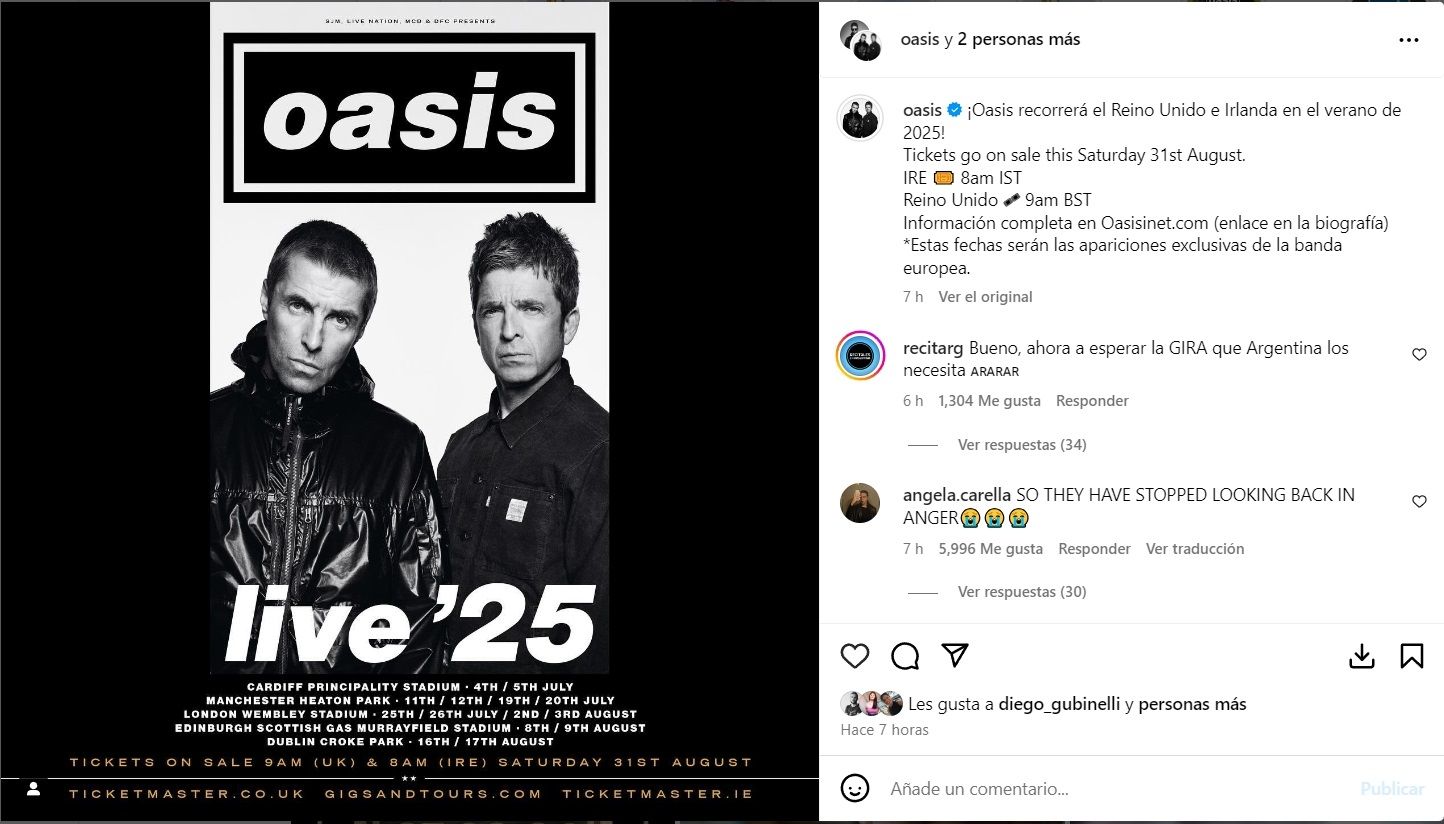Expand Ver respuestas (30) replies
This screenshot has width=1444, height=824.
click(x=1022, y=591)
